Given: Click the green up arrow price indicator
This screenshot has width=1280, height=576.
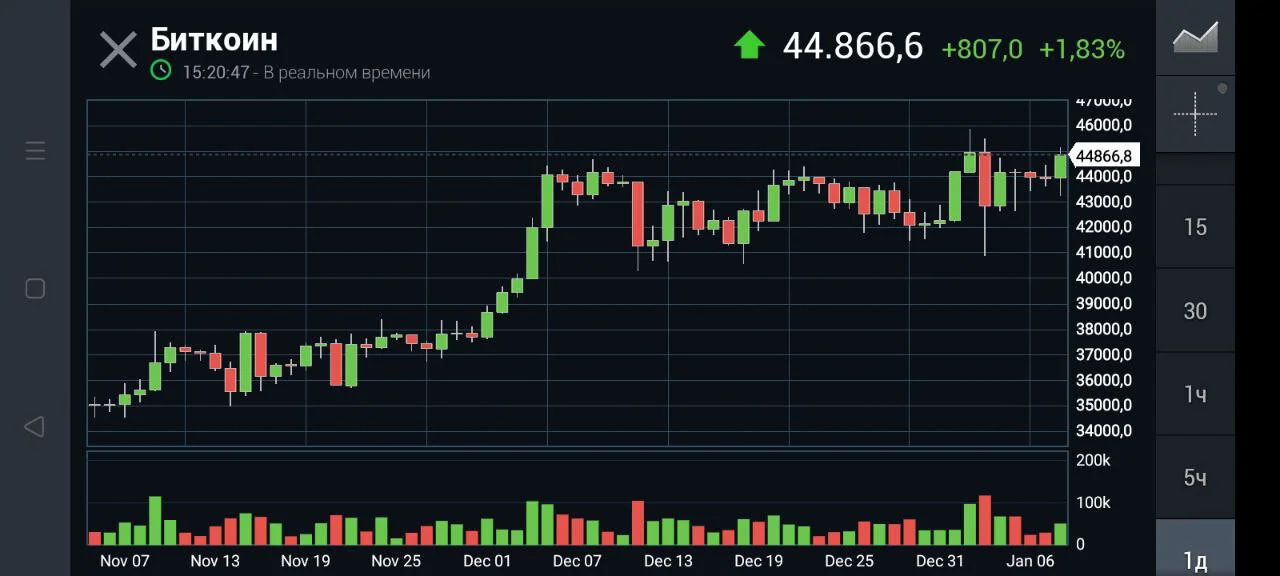Looking at the screenshot, I should 749,45.
